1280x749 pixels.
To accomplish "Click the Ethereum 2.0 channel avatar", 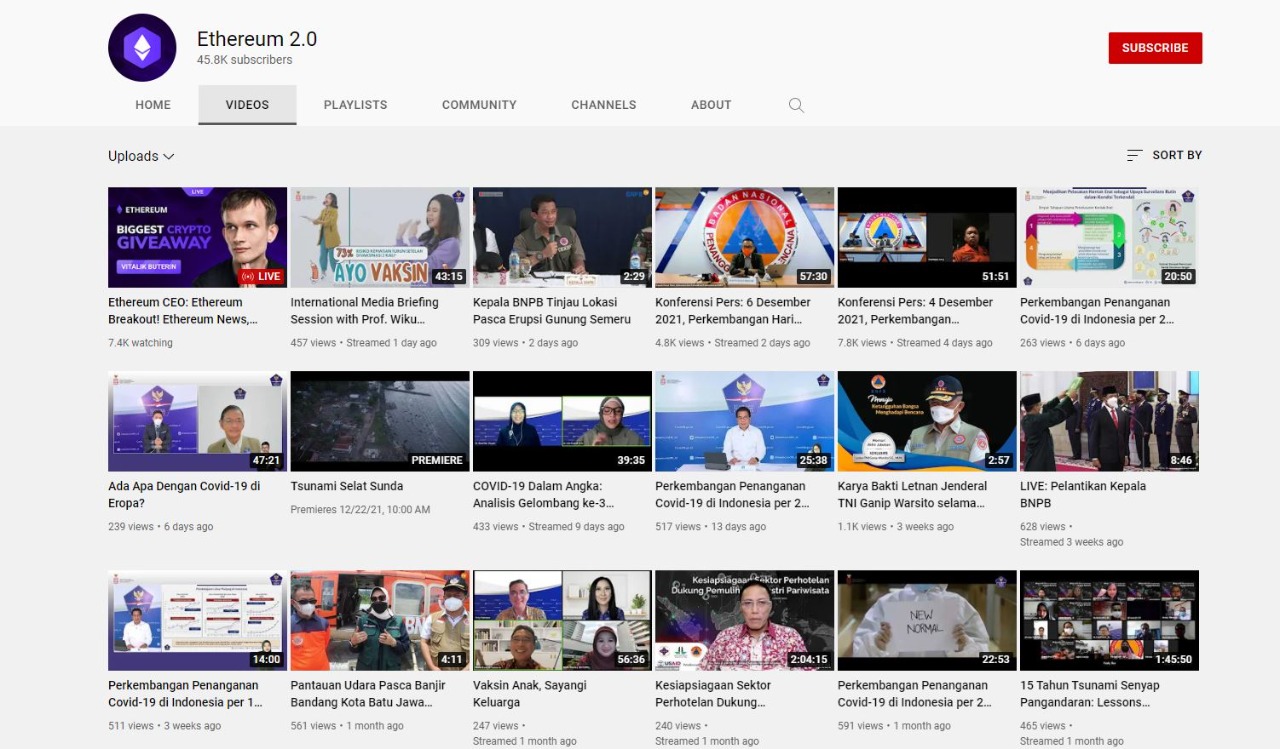I will 142,48.
